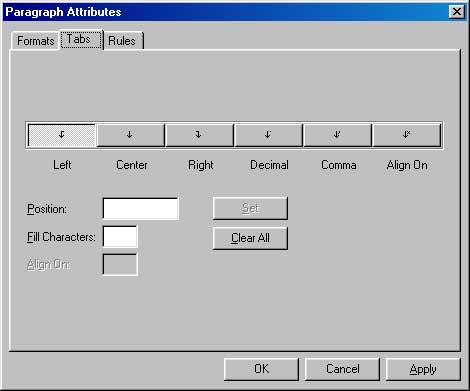The image size is (470, 391).
Task: Focus the Fill Characters input box
Action: (120, 237)
